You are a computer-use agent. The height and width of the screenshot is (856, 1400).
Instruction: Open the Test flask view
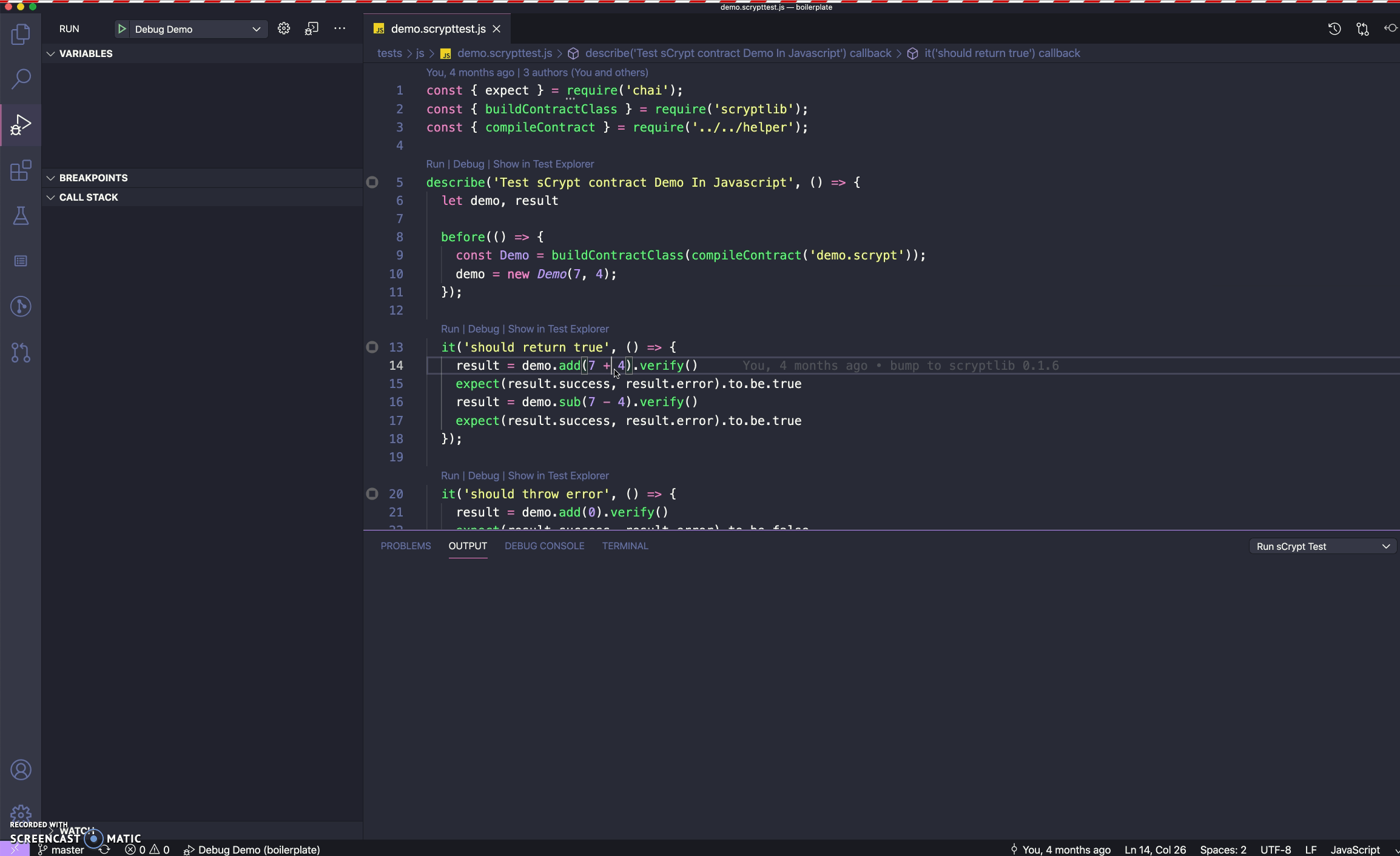click(x=21, y=216)
